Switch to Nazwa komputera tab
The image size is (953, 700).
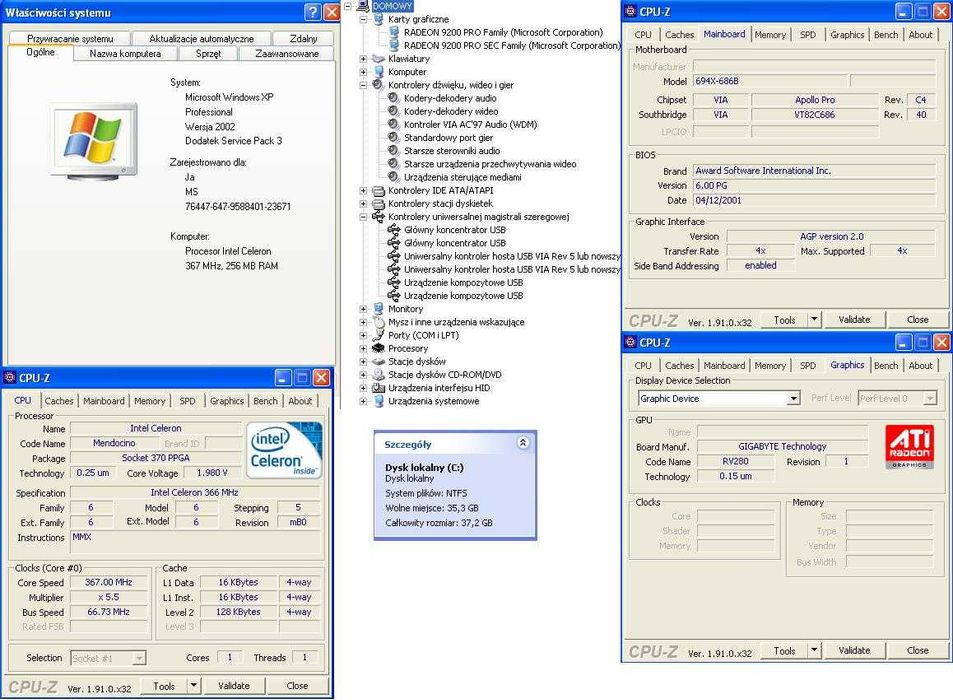pos(125,53)
